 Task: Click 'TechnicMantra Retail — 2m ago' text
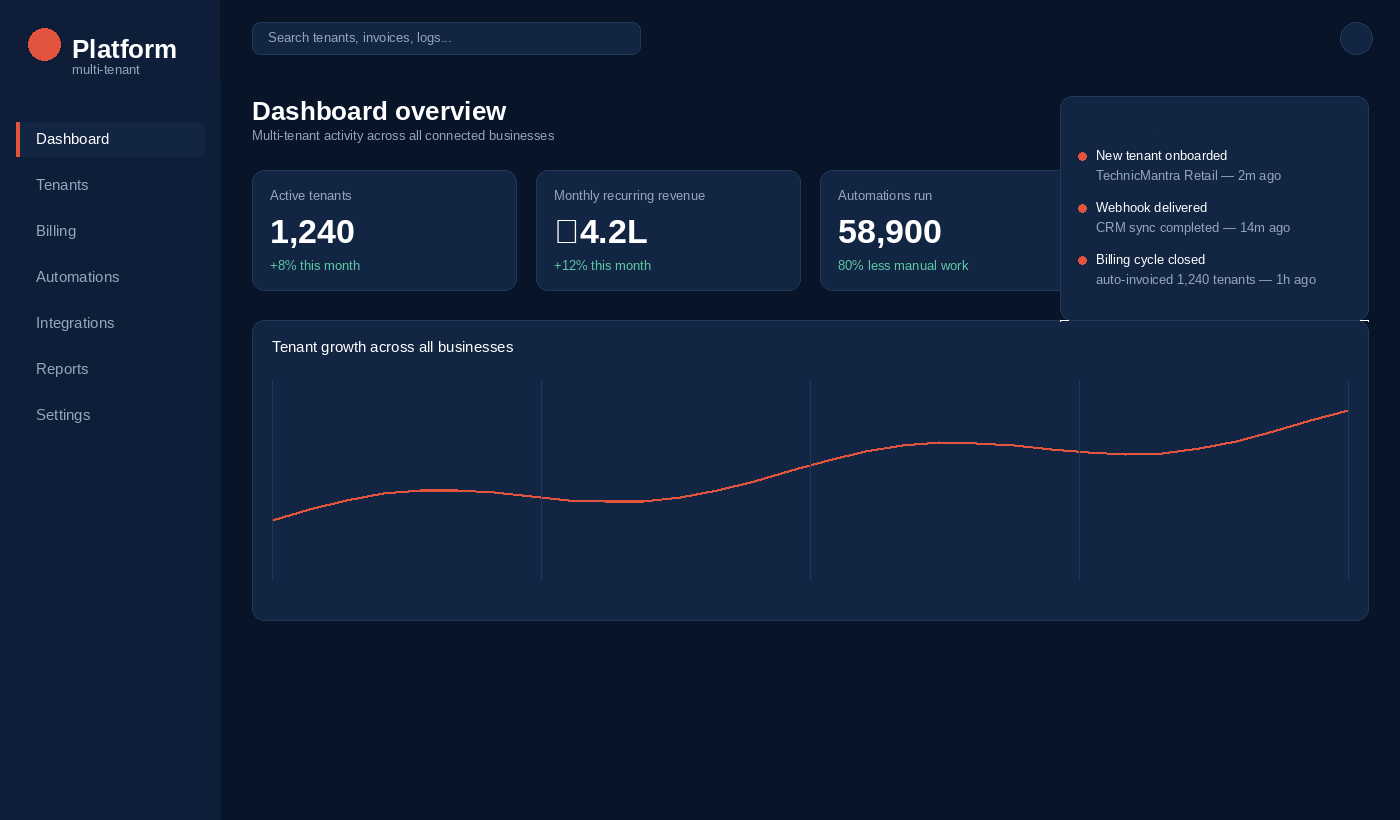tap(1188, 176)
